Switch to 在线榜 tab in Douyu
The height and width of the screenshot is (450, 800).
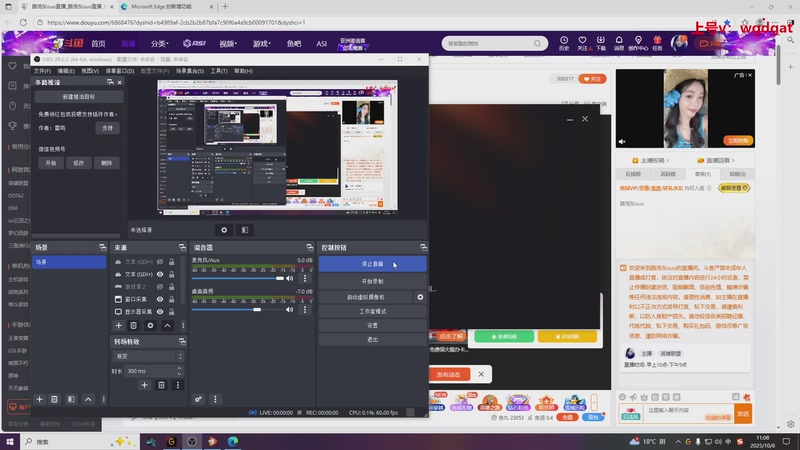(x=633, y=174)
